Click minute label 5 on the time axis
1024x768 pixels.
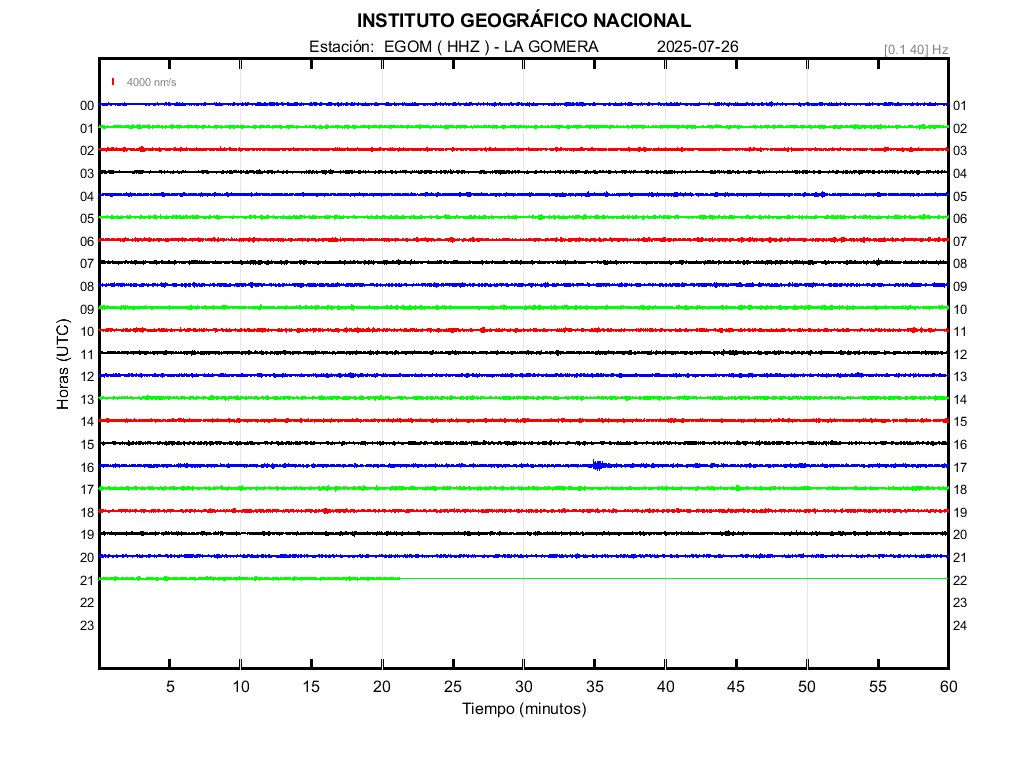coord(170,687)
